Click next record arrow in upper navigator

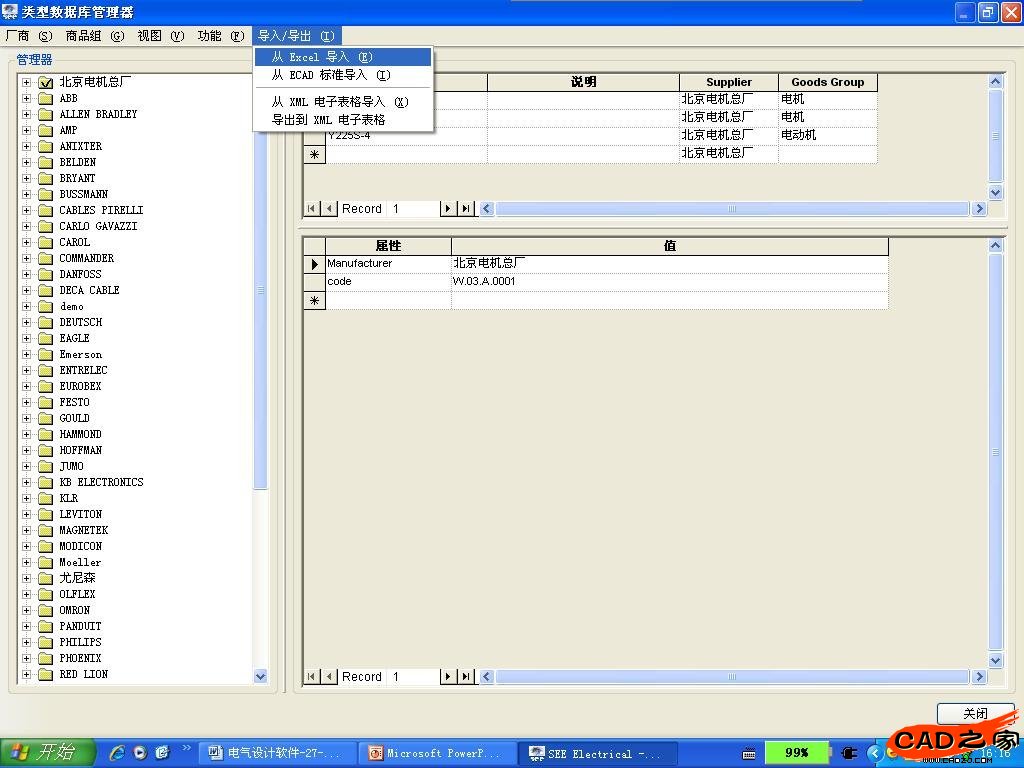pos(448,209)
